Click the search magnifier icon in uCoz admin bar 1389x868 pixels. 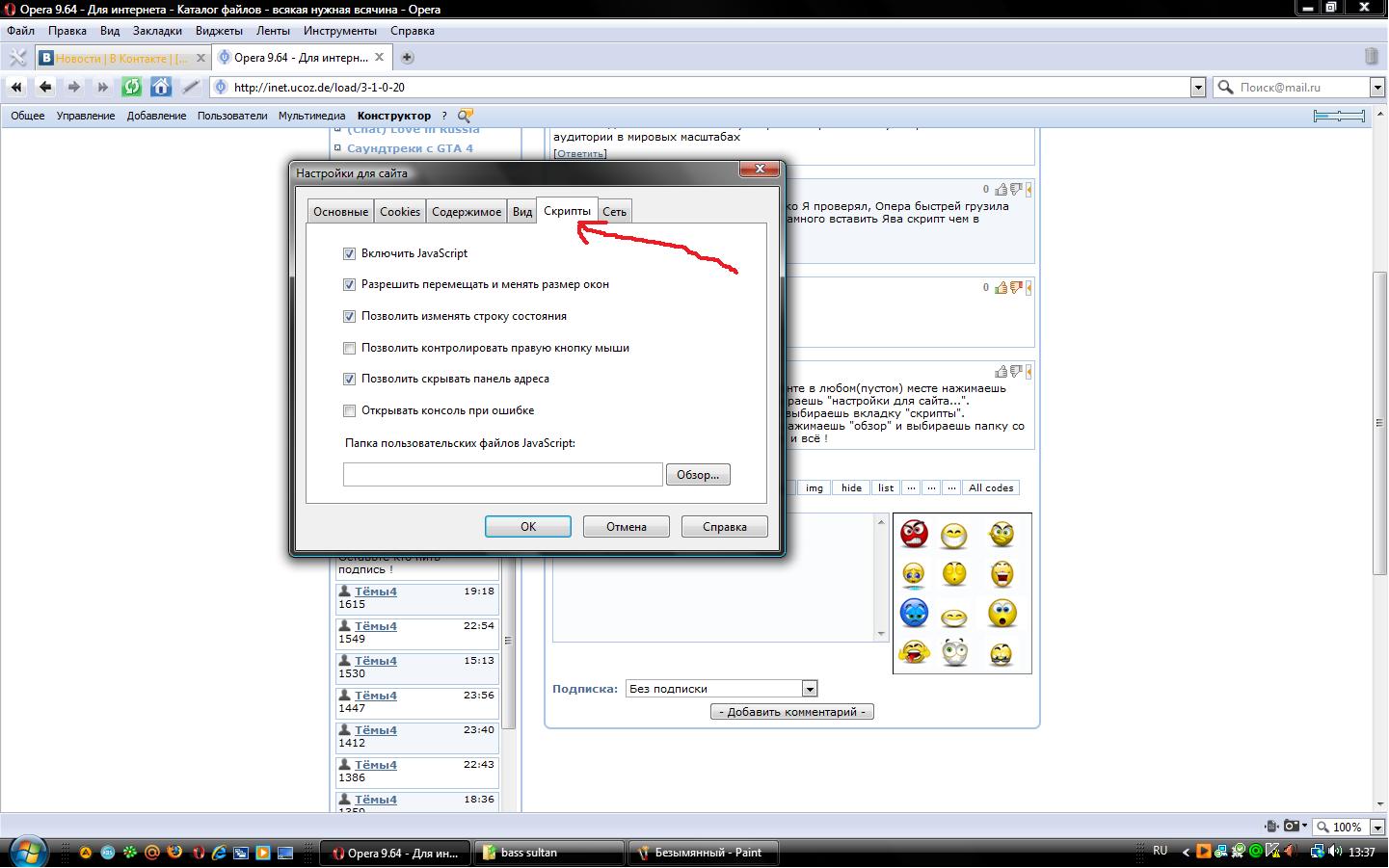click(466, 116)
